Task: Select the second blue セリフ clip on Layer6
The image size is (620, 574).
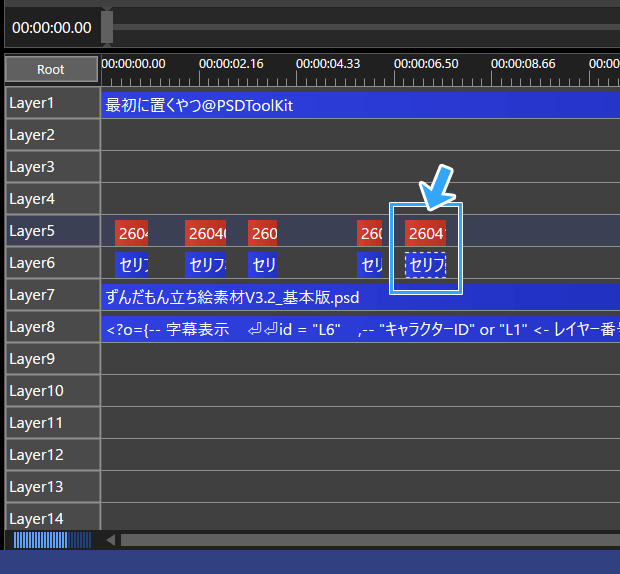Action: [x=206, y=265]
